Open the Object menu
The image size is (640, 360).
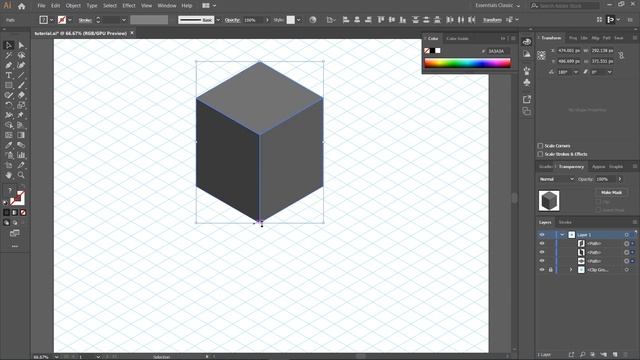(x=73, y=6)
